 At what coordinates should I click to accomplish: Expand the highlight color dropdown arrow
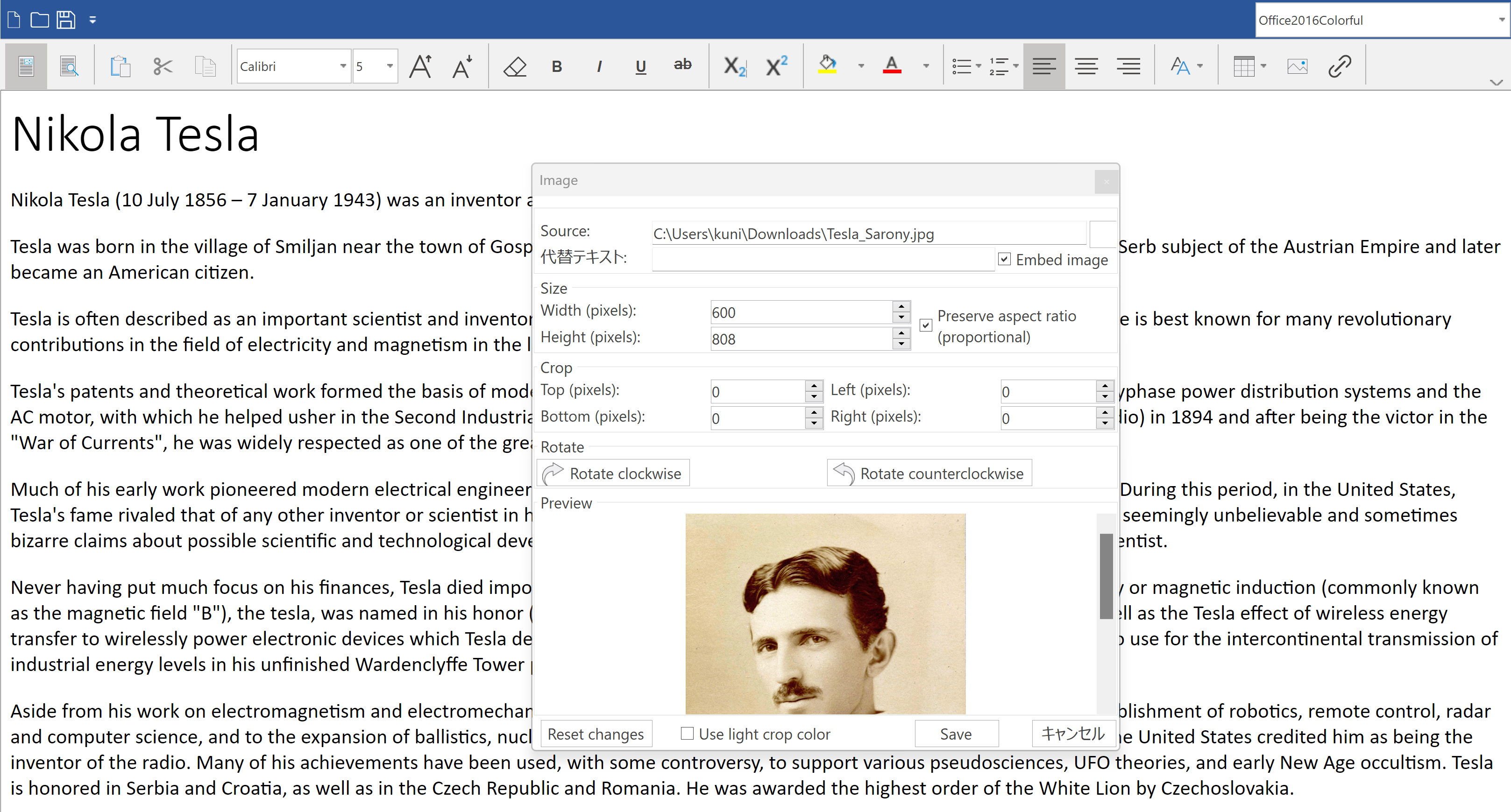(x=861, y=66)
